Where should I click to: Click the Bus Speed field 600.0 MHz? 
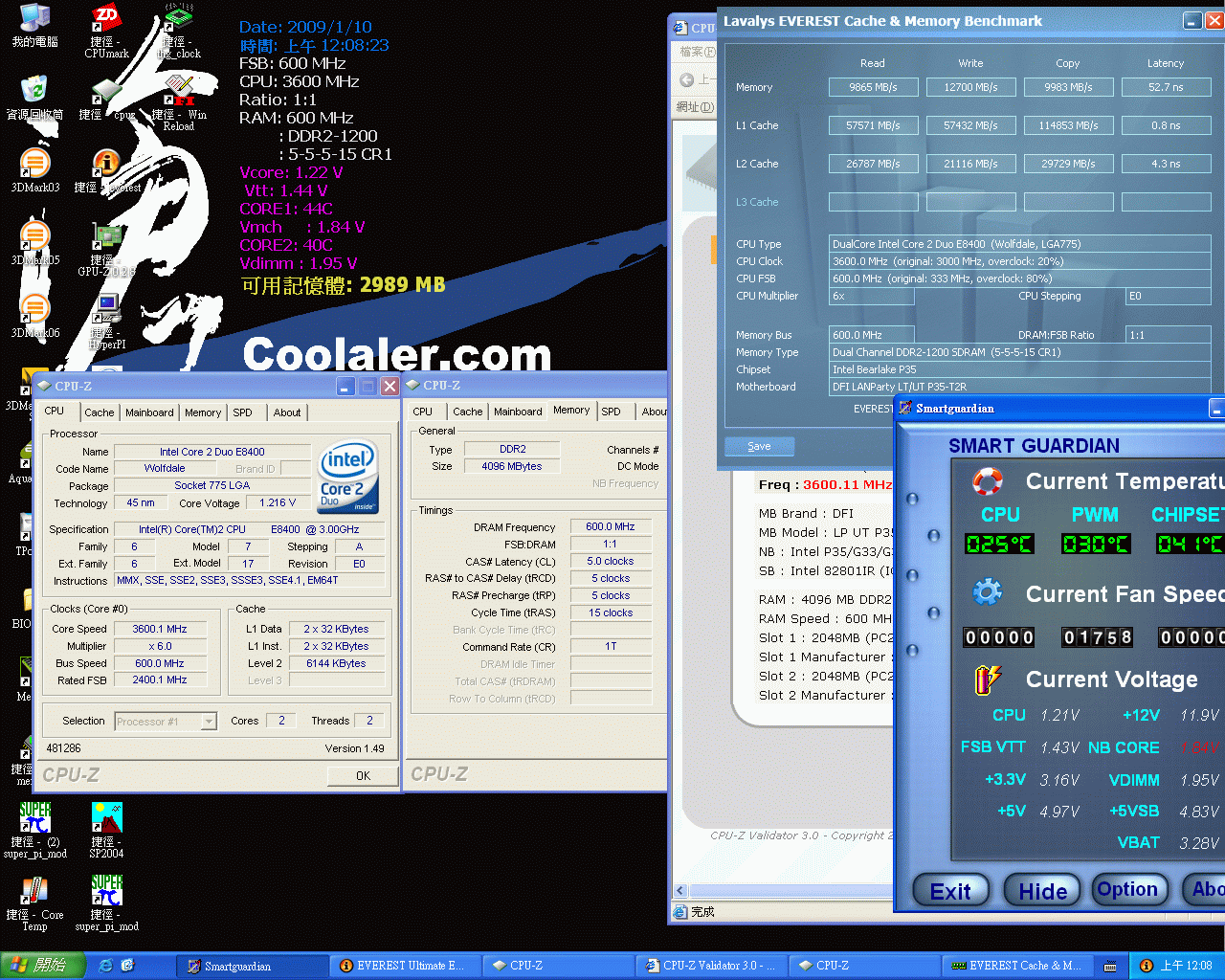(160, 663)
